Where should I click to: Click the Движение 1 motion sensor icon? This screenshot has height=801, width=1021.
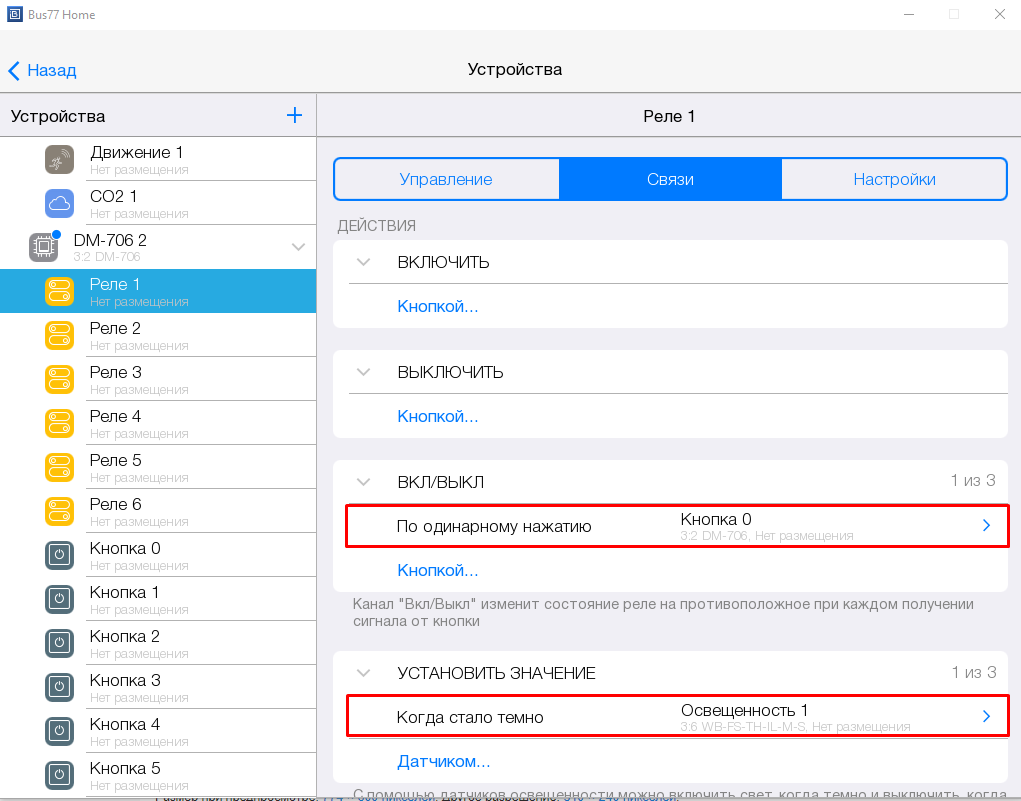(60, 160)
